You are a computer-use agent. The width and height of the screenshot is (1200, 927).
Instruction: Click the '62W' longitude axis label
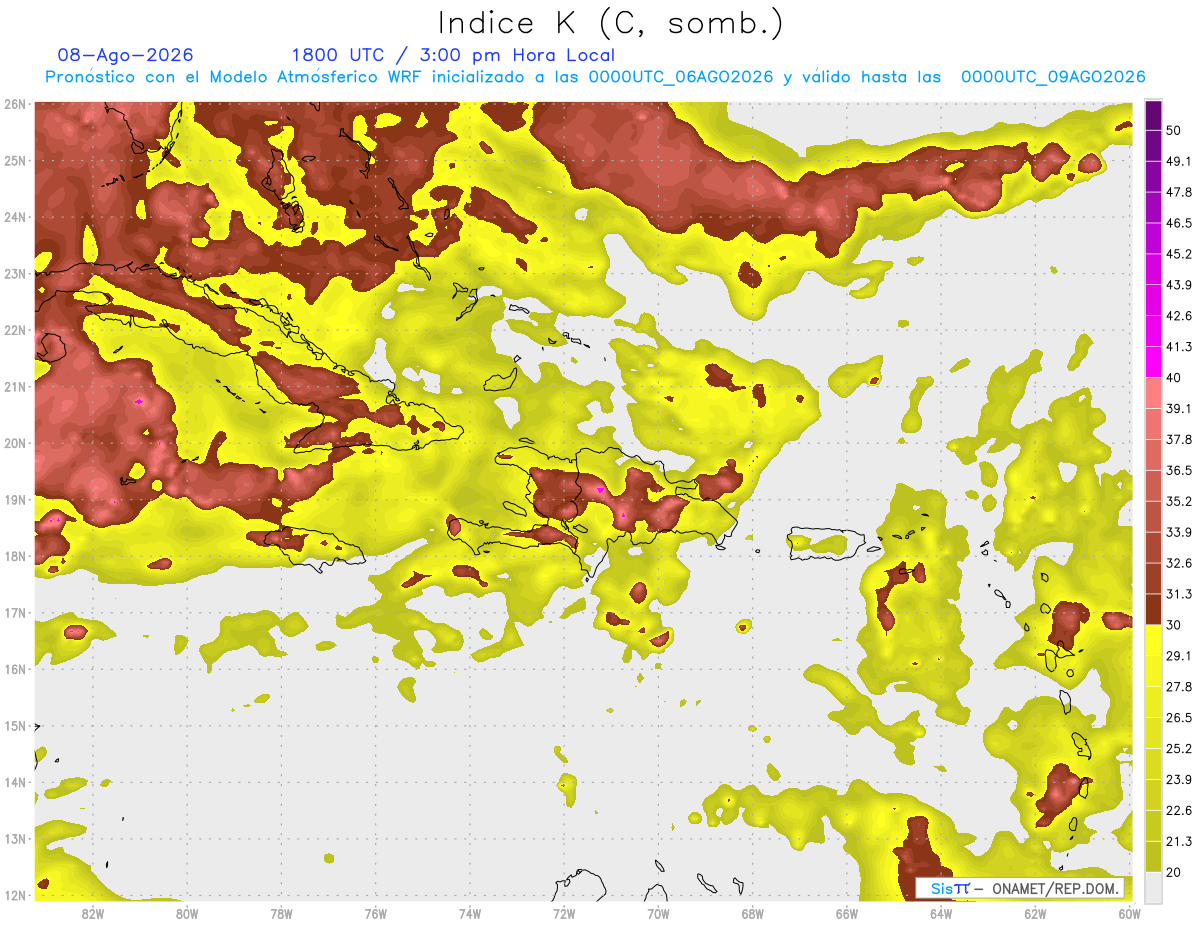pos(1035,914)
